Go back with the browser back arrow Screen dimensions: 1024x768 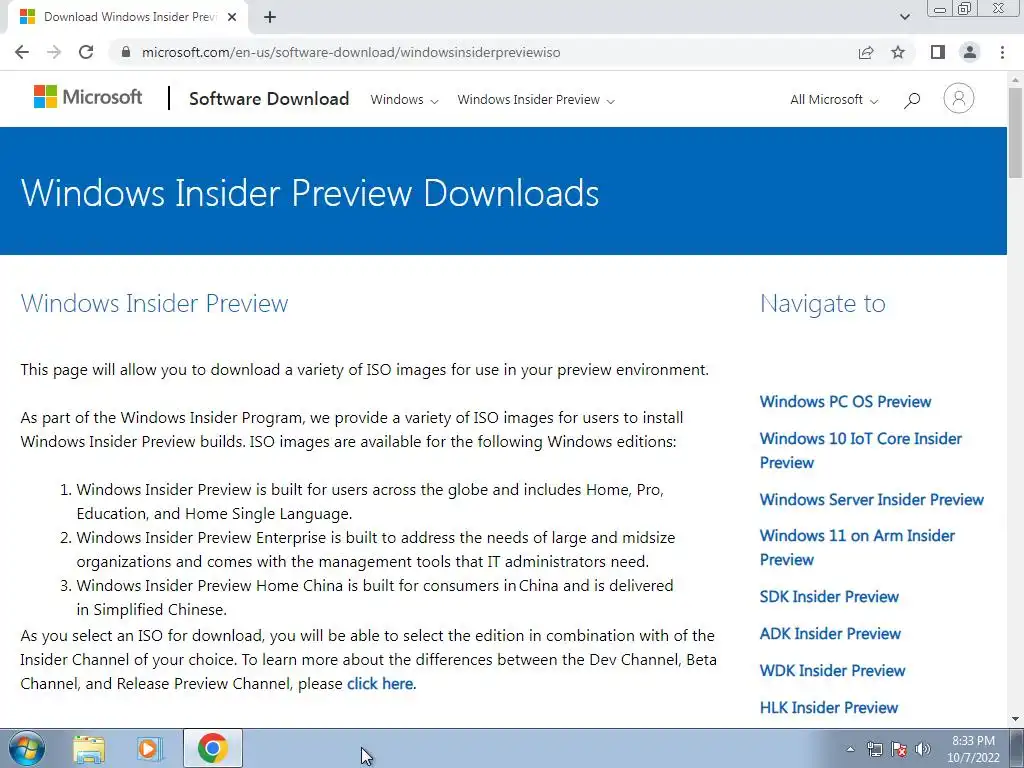point(22,52)
